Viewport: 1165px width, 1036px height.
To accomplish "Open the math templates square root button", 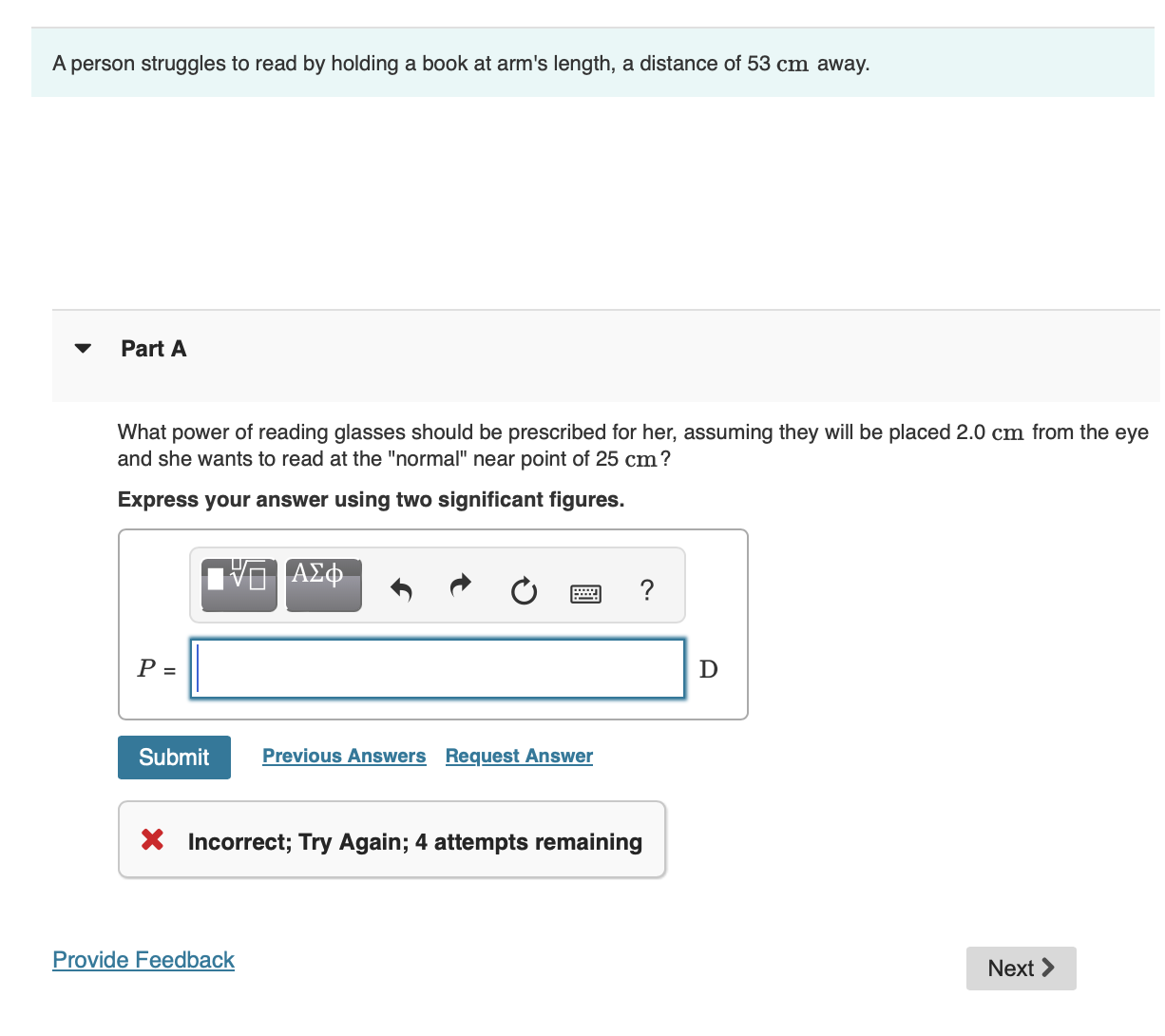I will (239, 585).
